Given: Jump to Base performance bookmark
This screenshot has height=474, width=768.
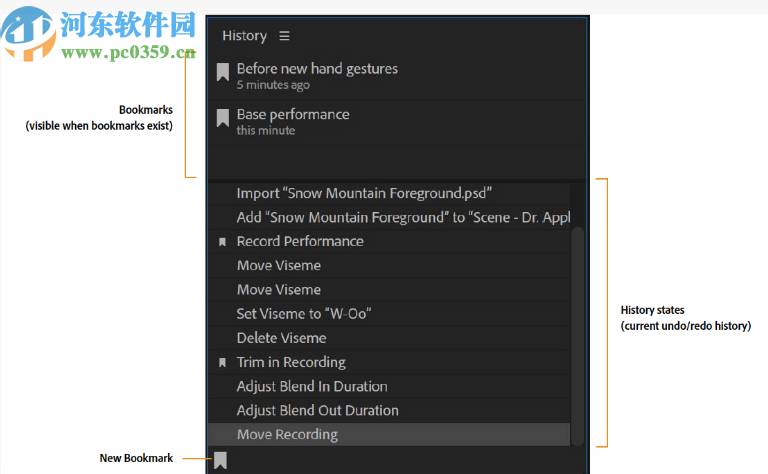Looking at the screenshot, I should click(293, 115).
